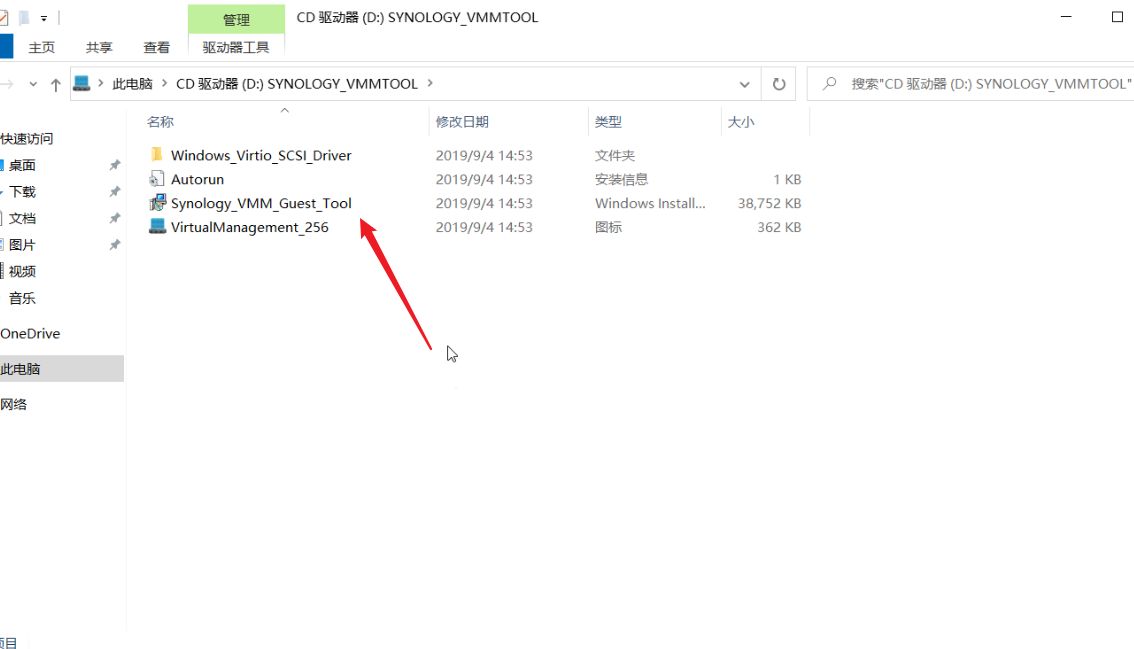Click Windows_Virtio_SCSI_Driver file name
Viewport: 1134px width, 649px height.
coord(261,156)
